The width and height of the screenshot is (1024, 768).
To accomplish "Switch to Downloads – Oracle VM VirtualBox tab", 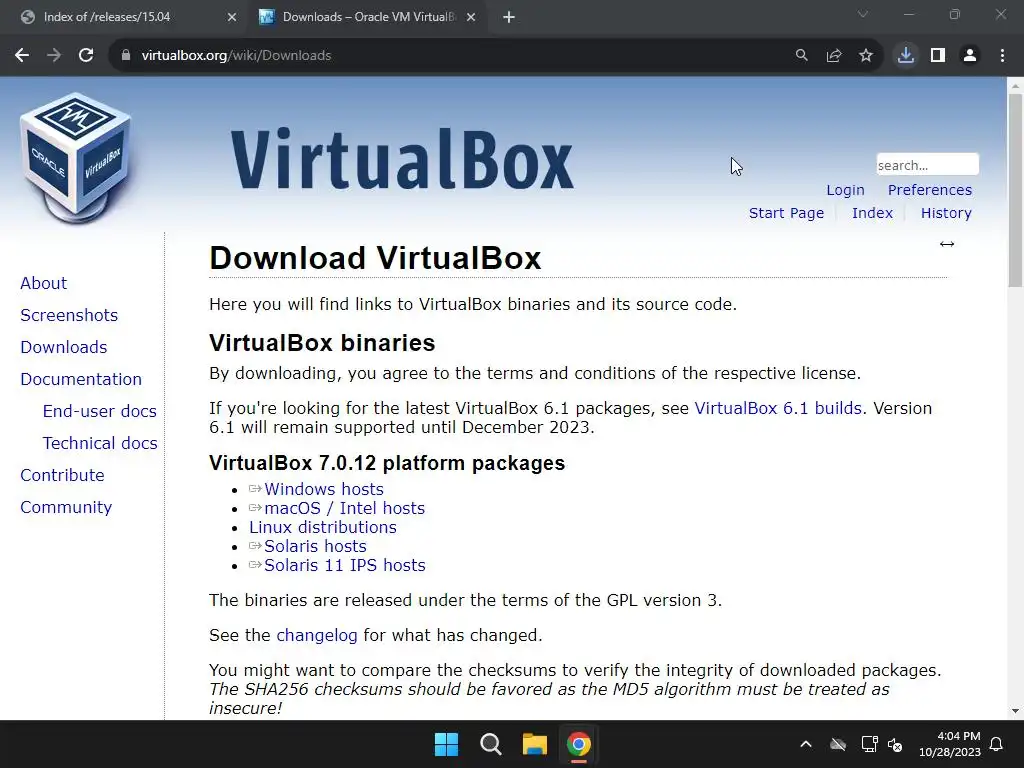I will click(x=369, y=18).
